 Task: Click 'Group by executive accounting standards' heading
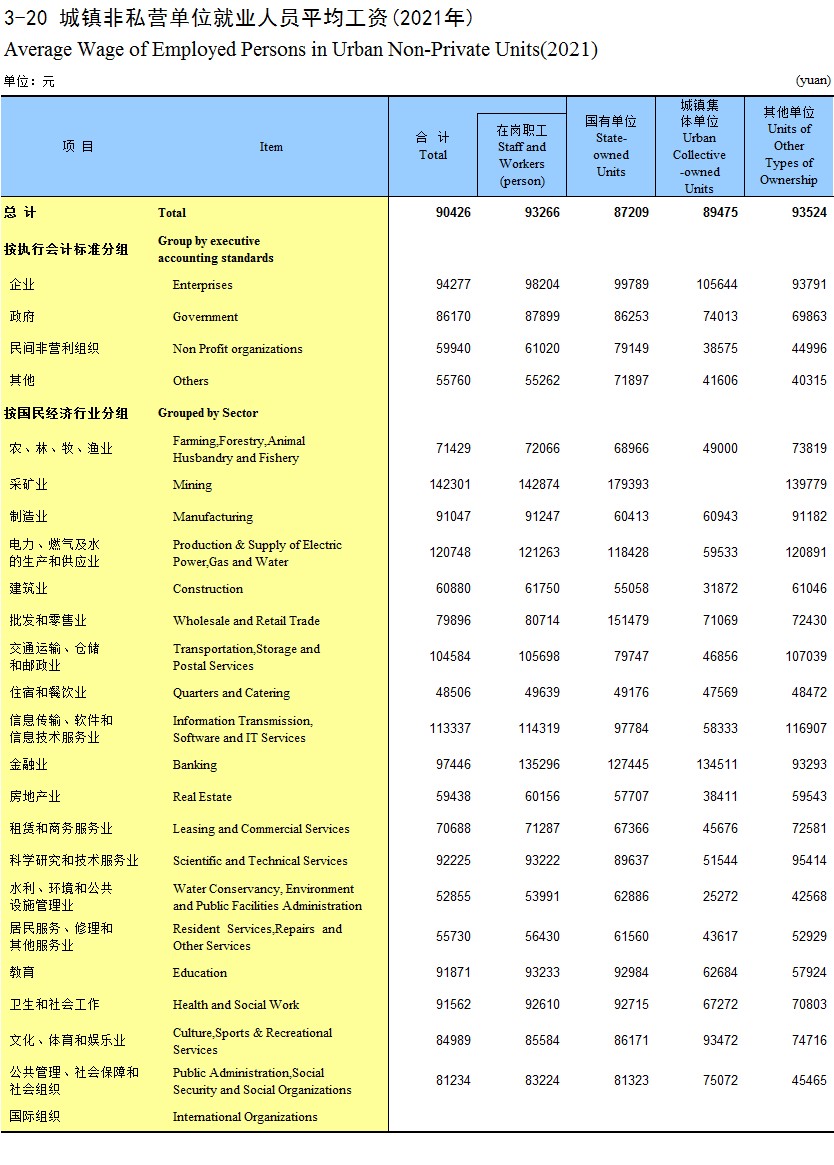point(216,250)
